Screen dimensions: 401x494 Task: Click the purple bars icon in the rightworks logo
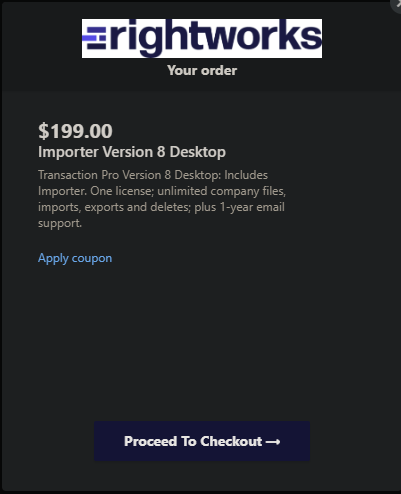click(x=94, y=38)
